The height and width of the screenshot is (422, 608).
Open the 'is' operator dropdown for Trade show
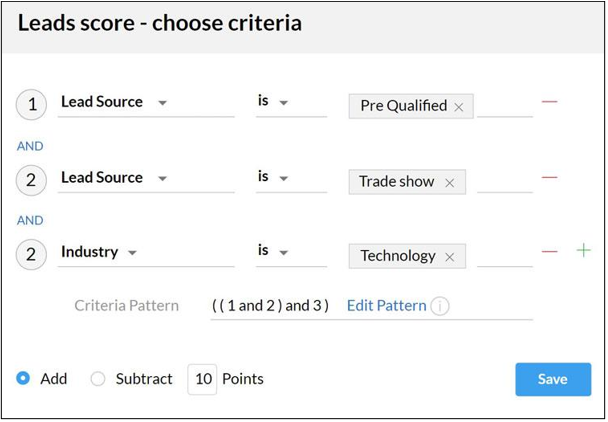coord(291,178)
